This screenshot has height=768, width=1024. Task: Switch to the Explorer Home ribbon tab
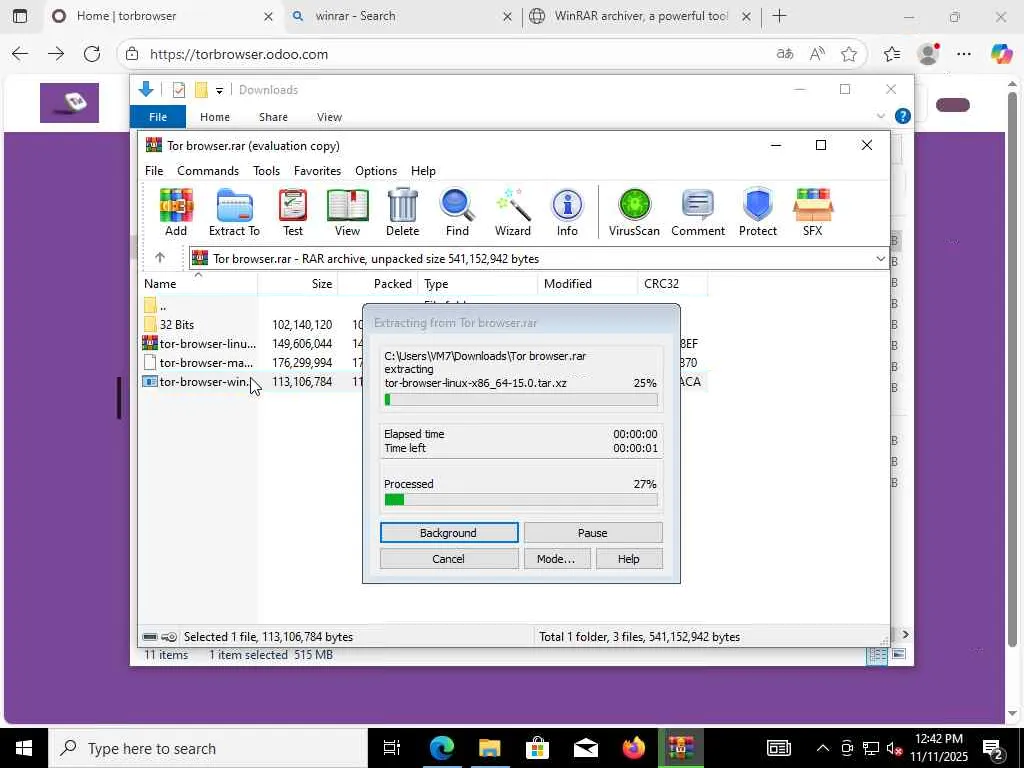[215, 117]
